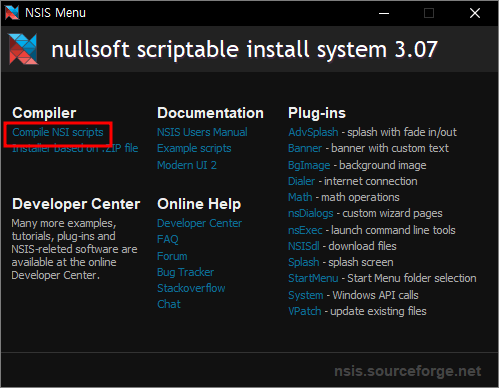Screen dimensions: 499x388
Task: Open nsDialogs plug-in documentation
Action: (311, 213)
